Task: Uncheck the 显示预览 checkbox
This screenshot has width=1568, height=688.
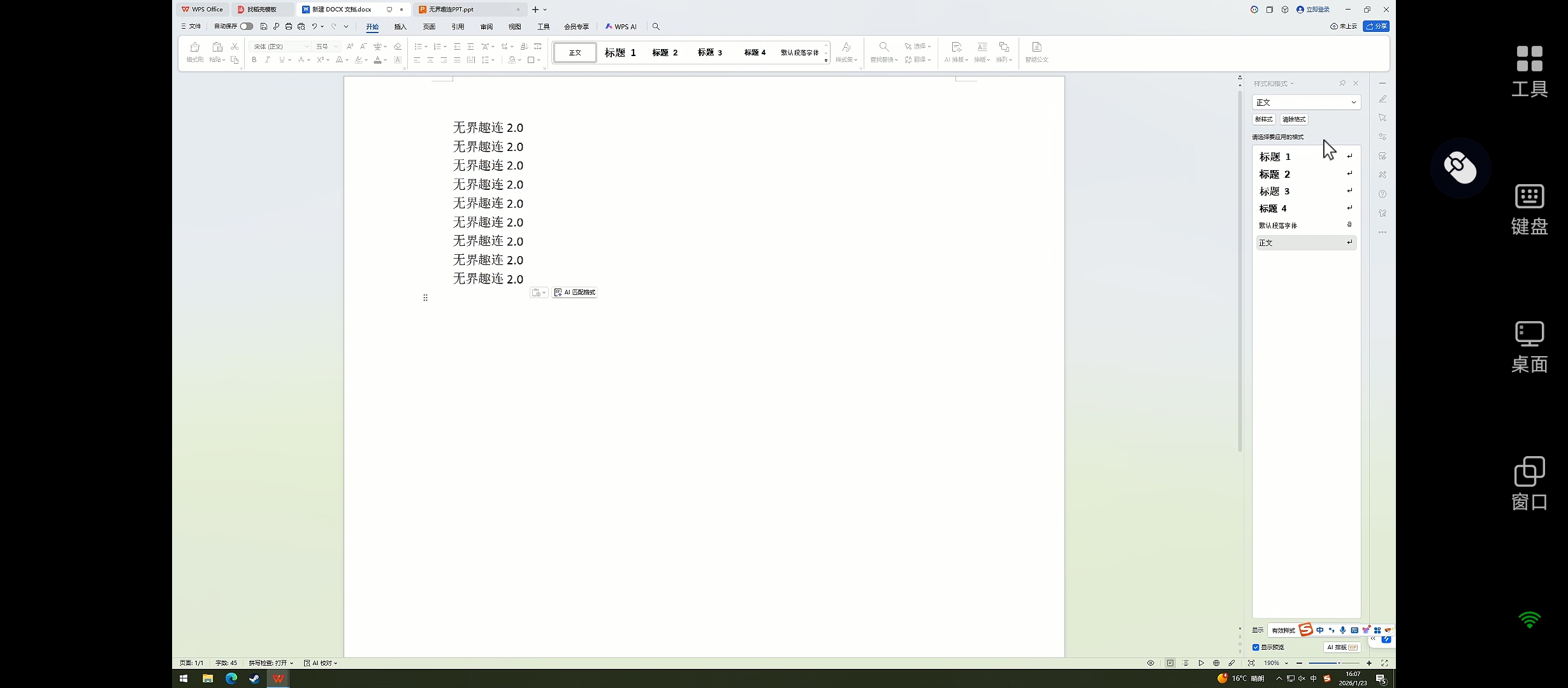Action: point(1256,647)
